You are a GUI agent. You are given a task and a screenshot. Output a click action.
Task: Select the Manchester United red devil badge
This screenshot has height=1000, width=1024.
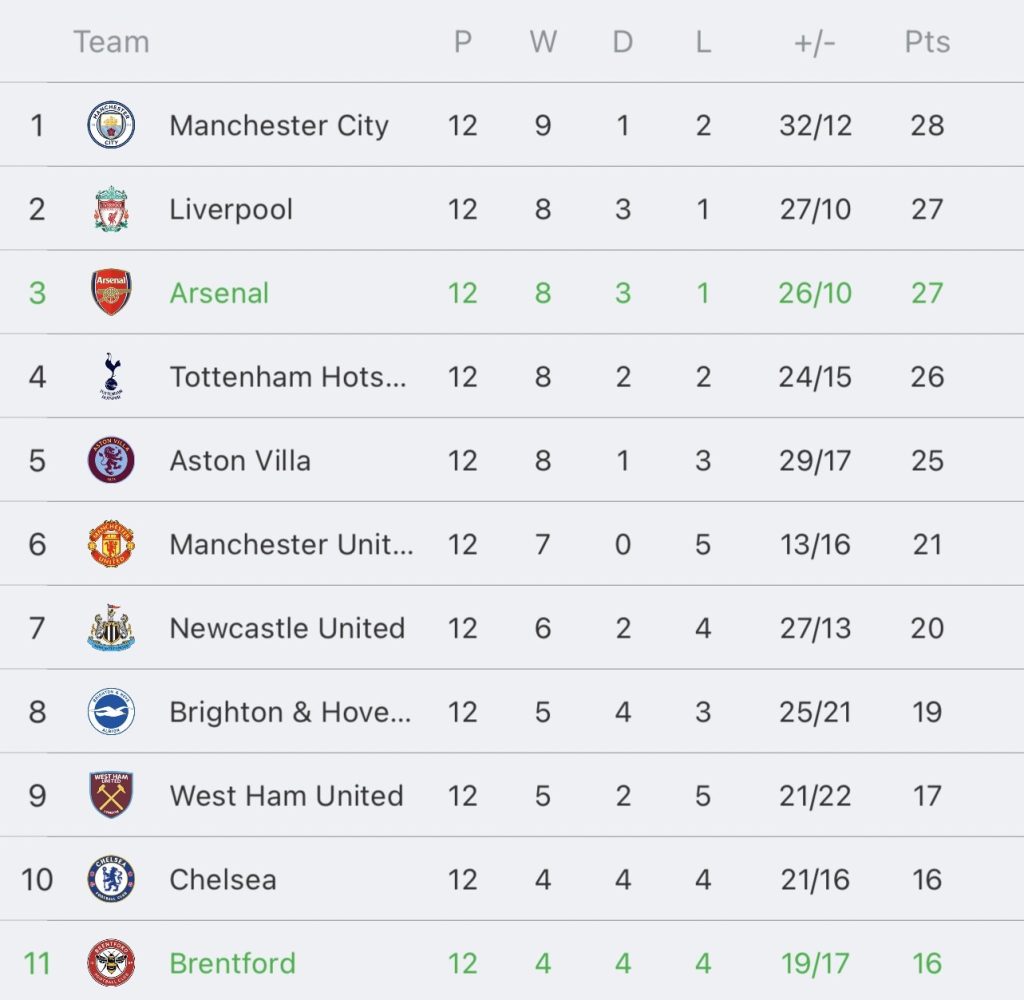point(111,543)
